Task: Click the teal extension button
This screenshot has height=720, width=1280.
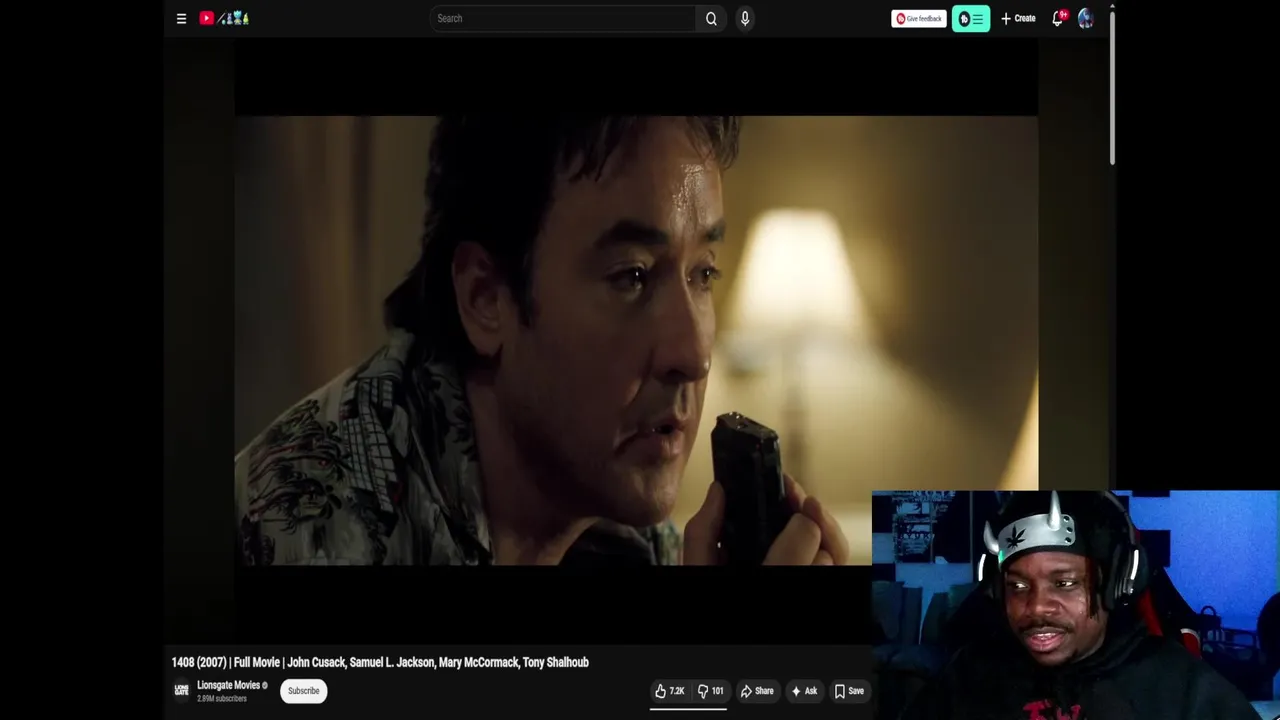Action: click(x=971, y=18)
